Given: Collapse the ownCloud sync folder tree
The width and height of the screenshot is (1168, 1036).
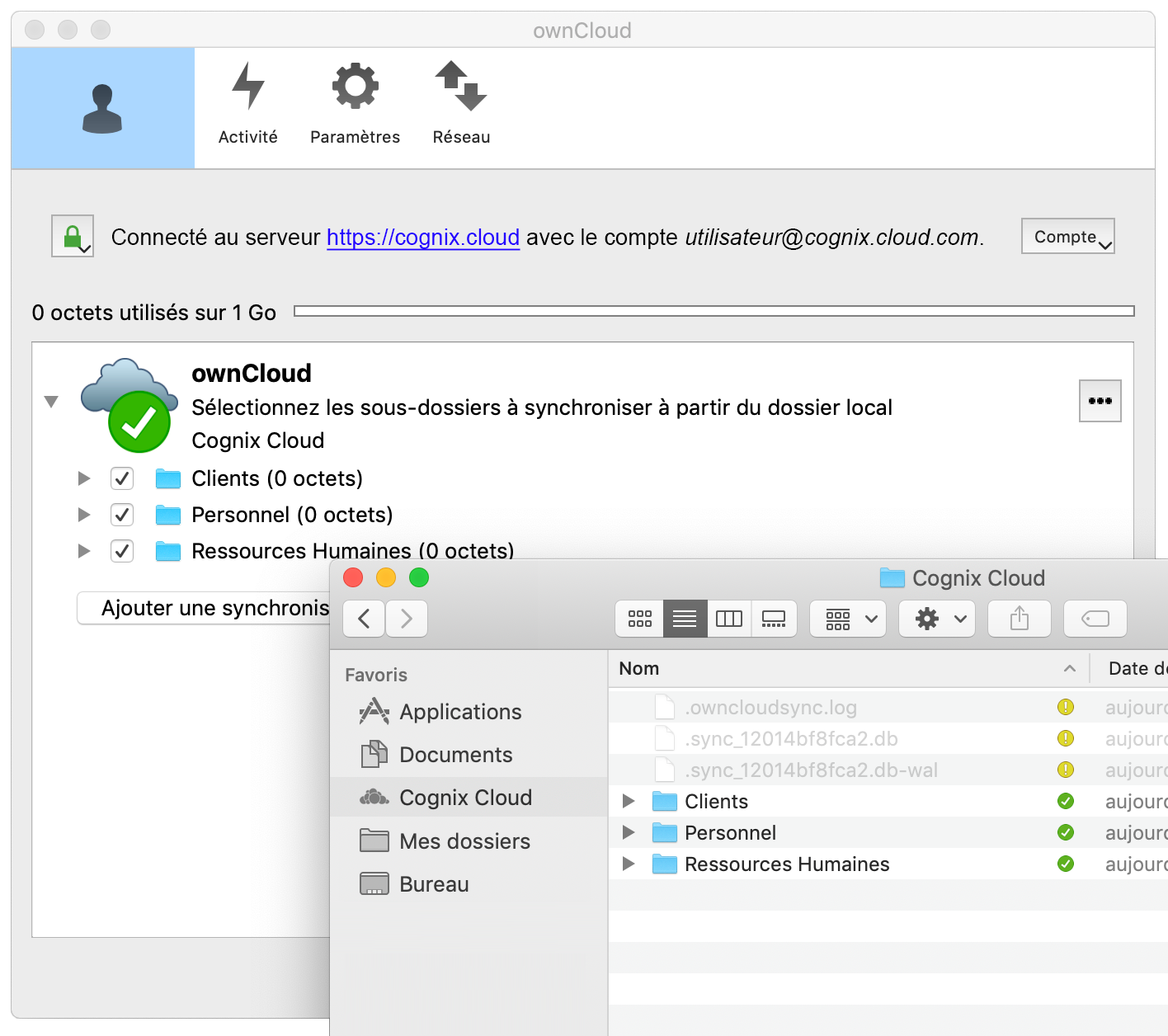Looking at the screenshot, I should pyautogui.click(x=51, y=402).
